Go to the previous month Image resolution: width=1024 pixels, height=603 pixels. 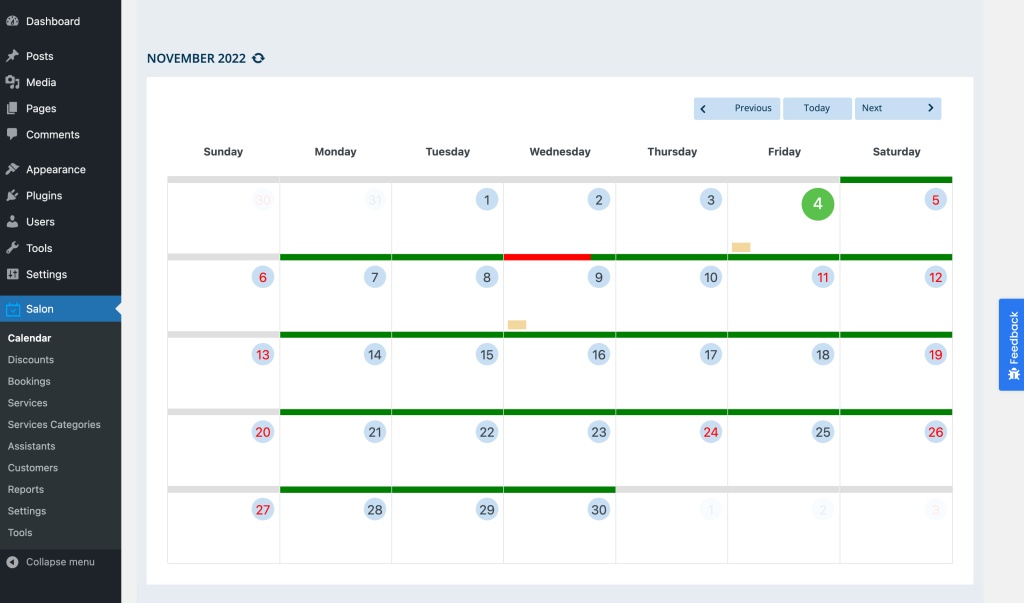[x=737, y=108]
